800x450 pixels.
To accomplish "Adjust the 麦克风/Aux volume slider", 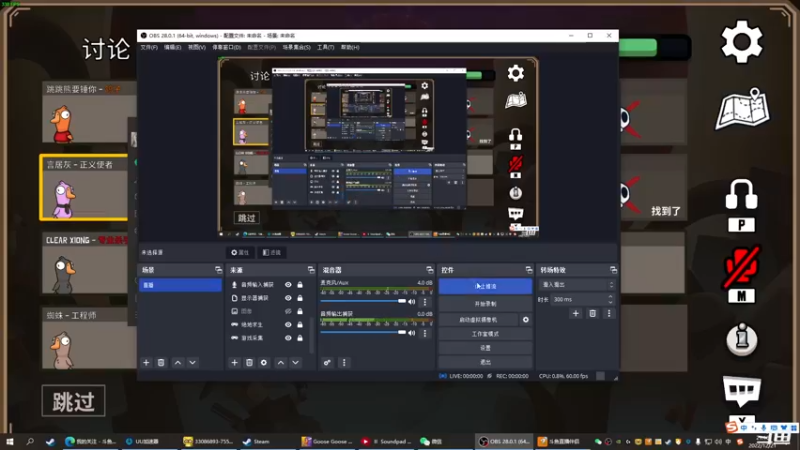I will [x=363, y=302].
